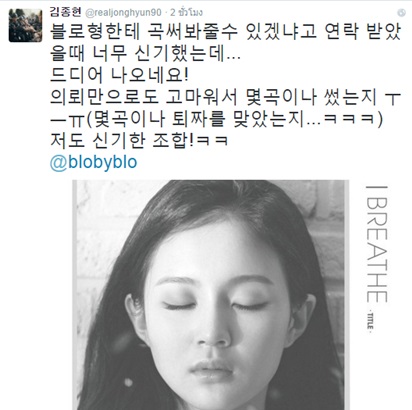Click the line with 퇴짜를 맞았는지...ㅋㅋㅋ
The height and width of the screenshot is (410, 412).
[217, 119]
